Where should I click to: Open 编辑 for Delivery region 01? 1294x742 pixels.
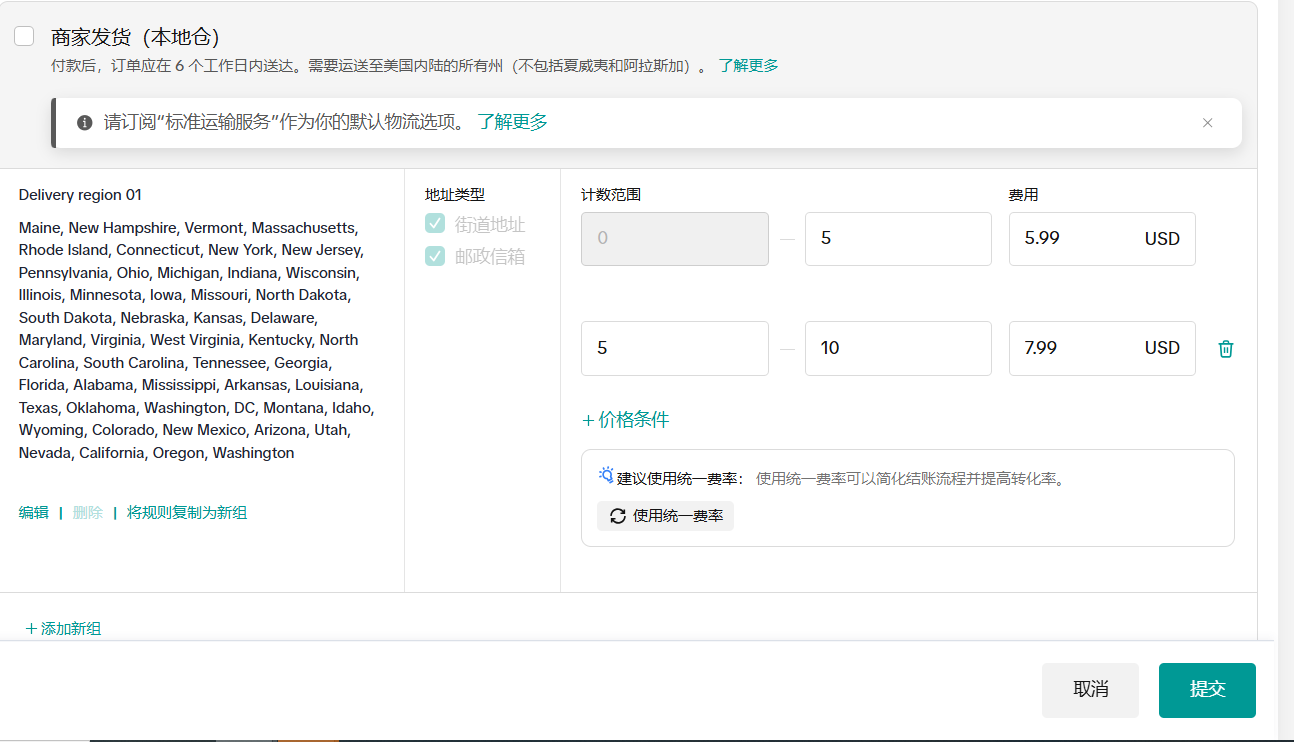pos(33,513)
